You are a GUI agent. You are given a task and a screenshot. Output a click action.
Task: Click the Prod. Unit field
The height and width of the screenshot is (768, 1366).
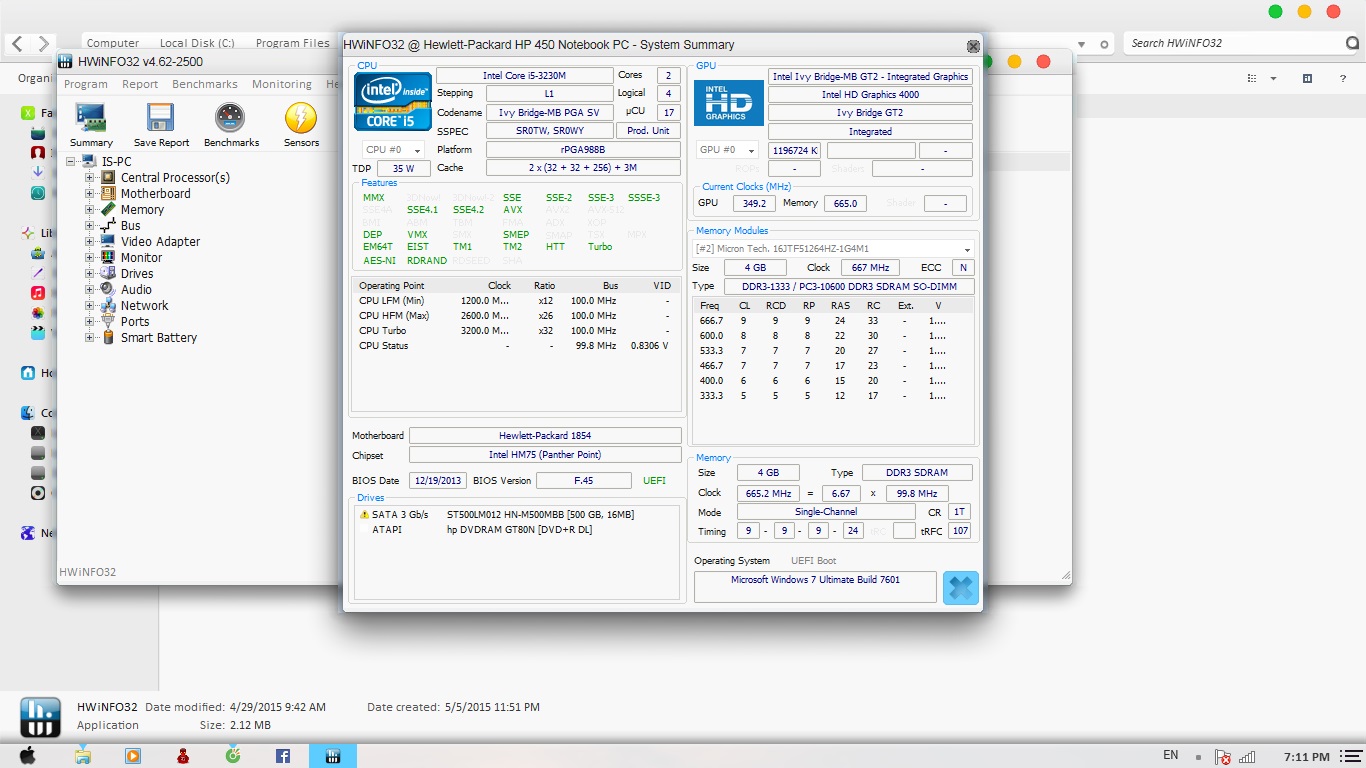tap(648, 131)
